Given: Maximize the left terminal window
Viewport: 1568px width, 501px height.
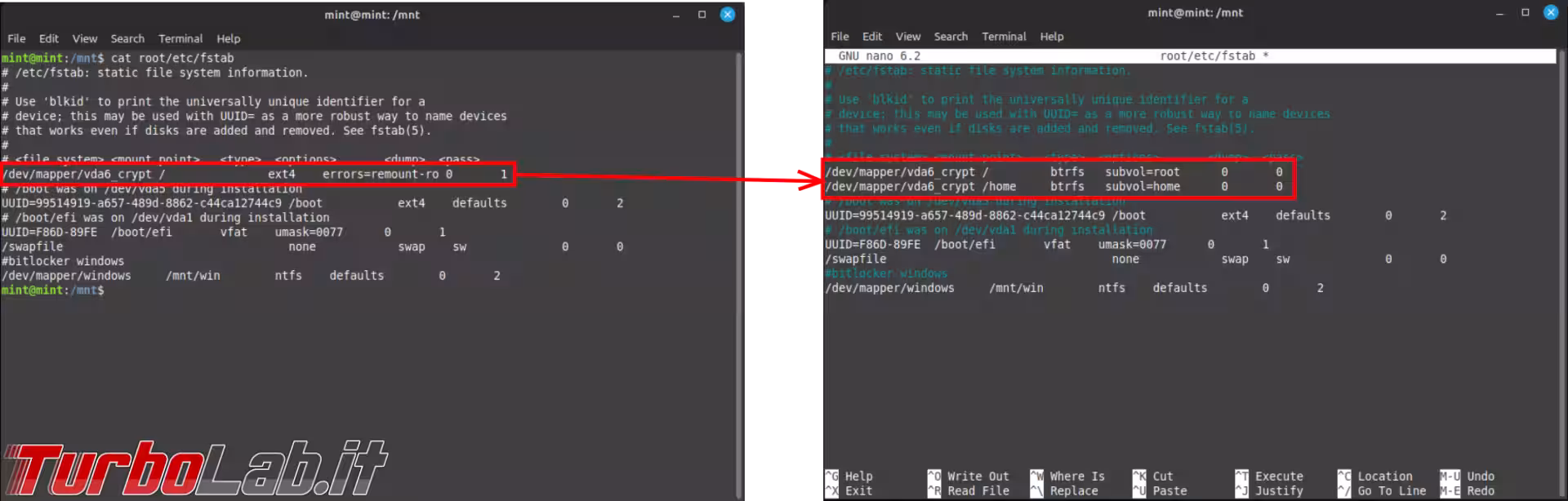Looking at the screenshot, I should 702,15.
